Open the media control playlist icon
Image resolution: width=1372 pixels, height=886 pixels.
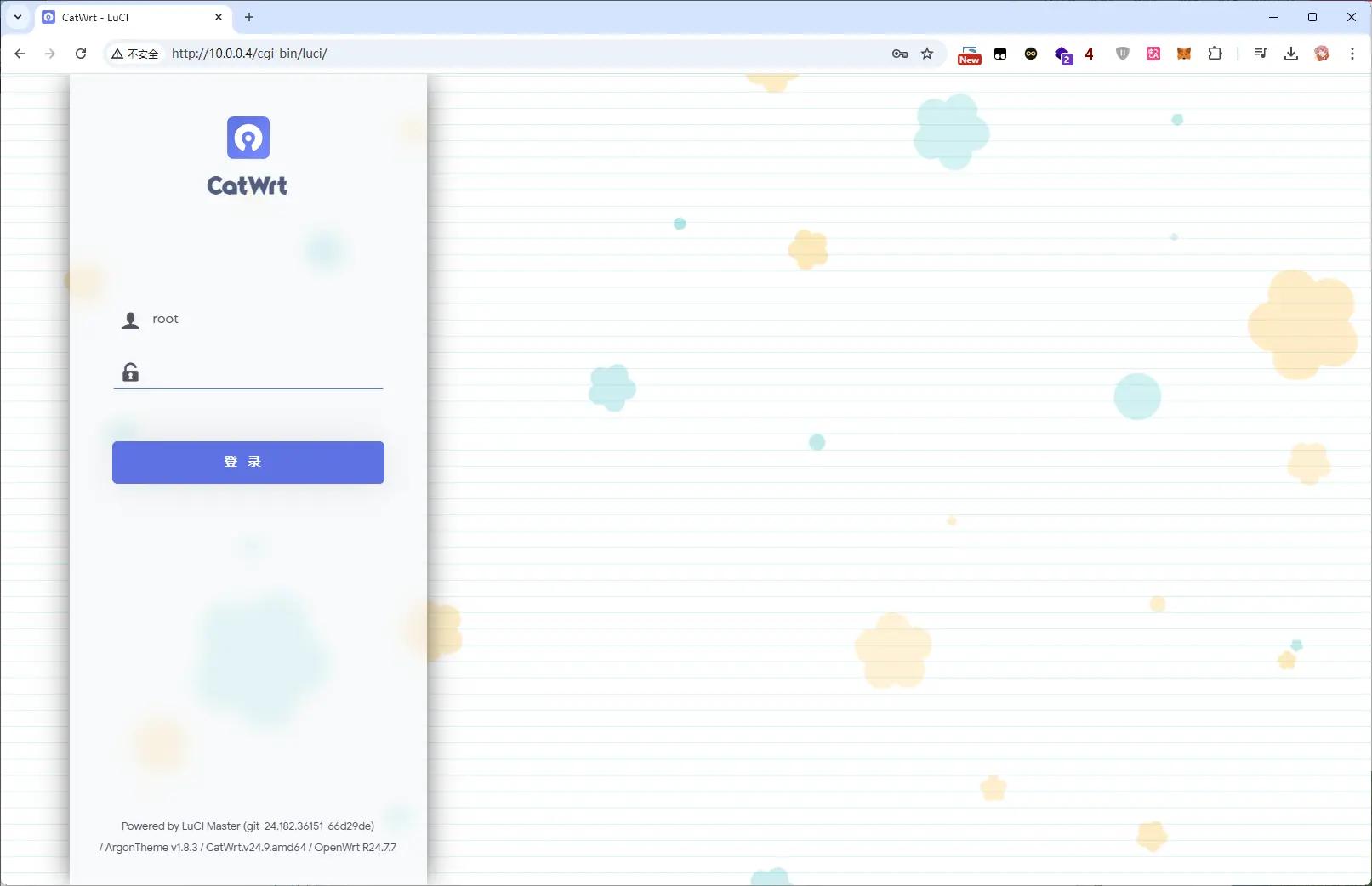1261,54
